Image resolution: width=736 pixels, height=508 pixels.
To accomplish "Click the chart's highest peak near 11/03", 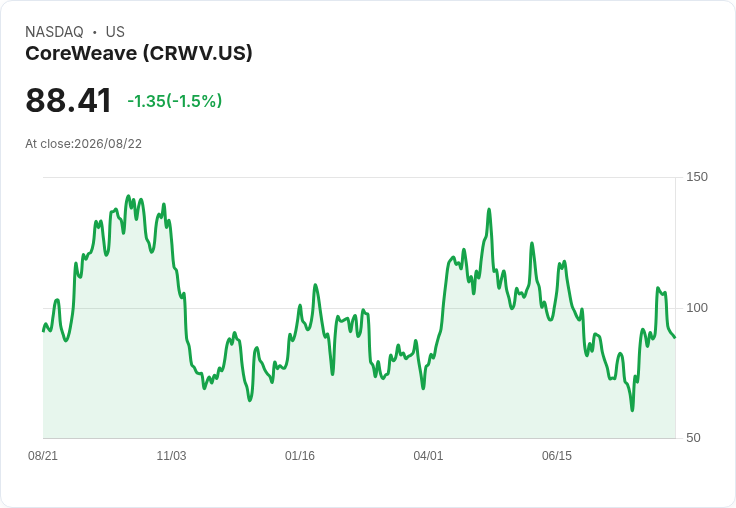I will (128, 196).
